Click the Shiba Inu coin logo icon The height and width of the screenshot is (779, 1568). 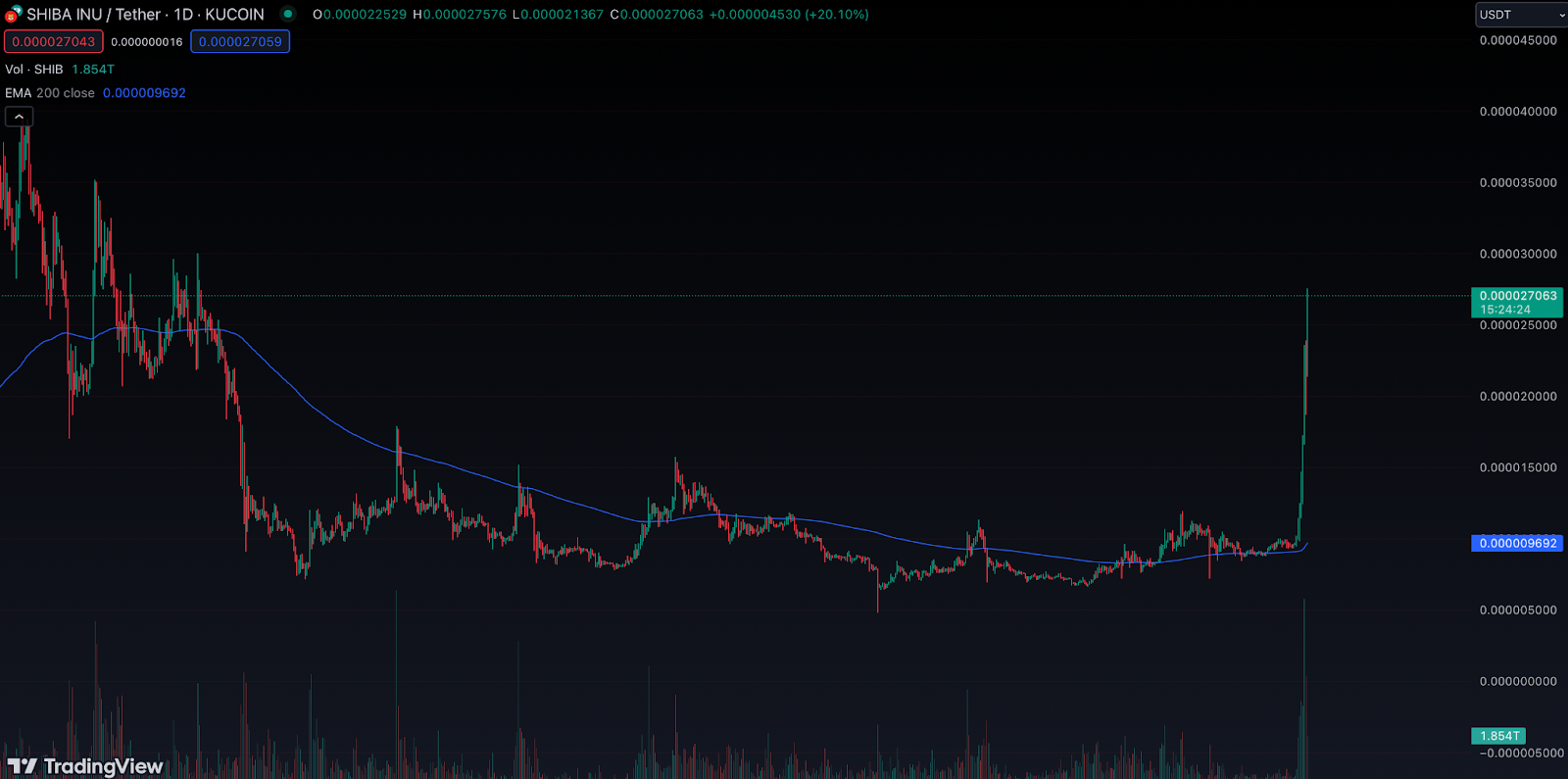[x=13, y=14]
